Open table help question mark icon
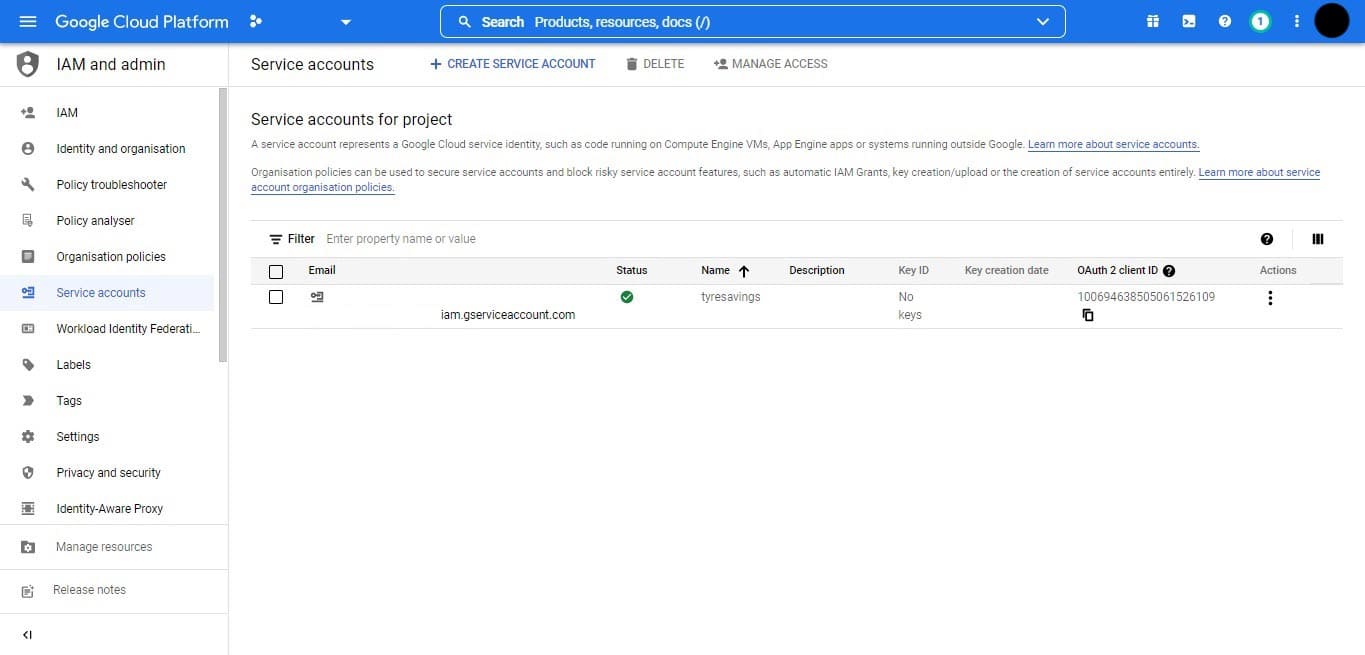This screenshot has height=655, width=1365. pyautogui.click(x=1267, y=239)
